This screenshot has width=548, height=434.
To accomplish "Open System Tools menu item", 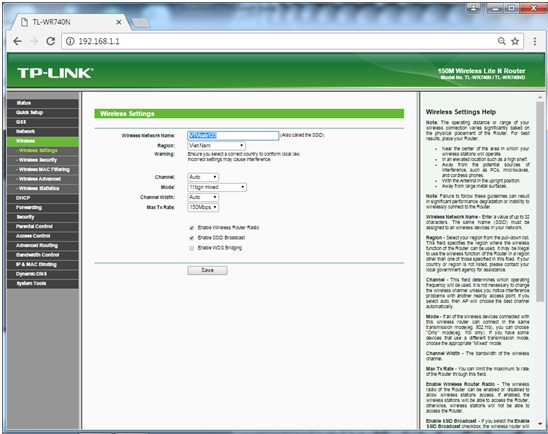I will pos(43,283).
